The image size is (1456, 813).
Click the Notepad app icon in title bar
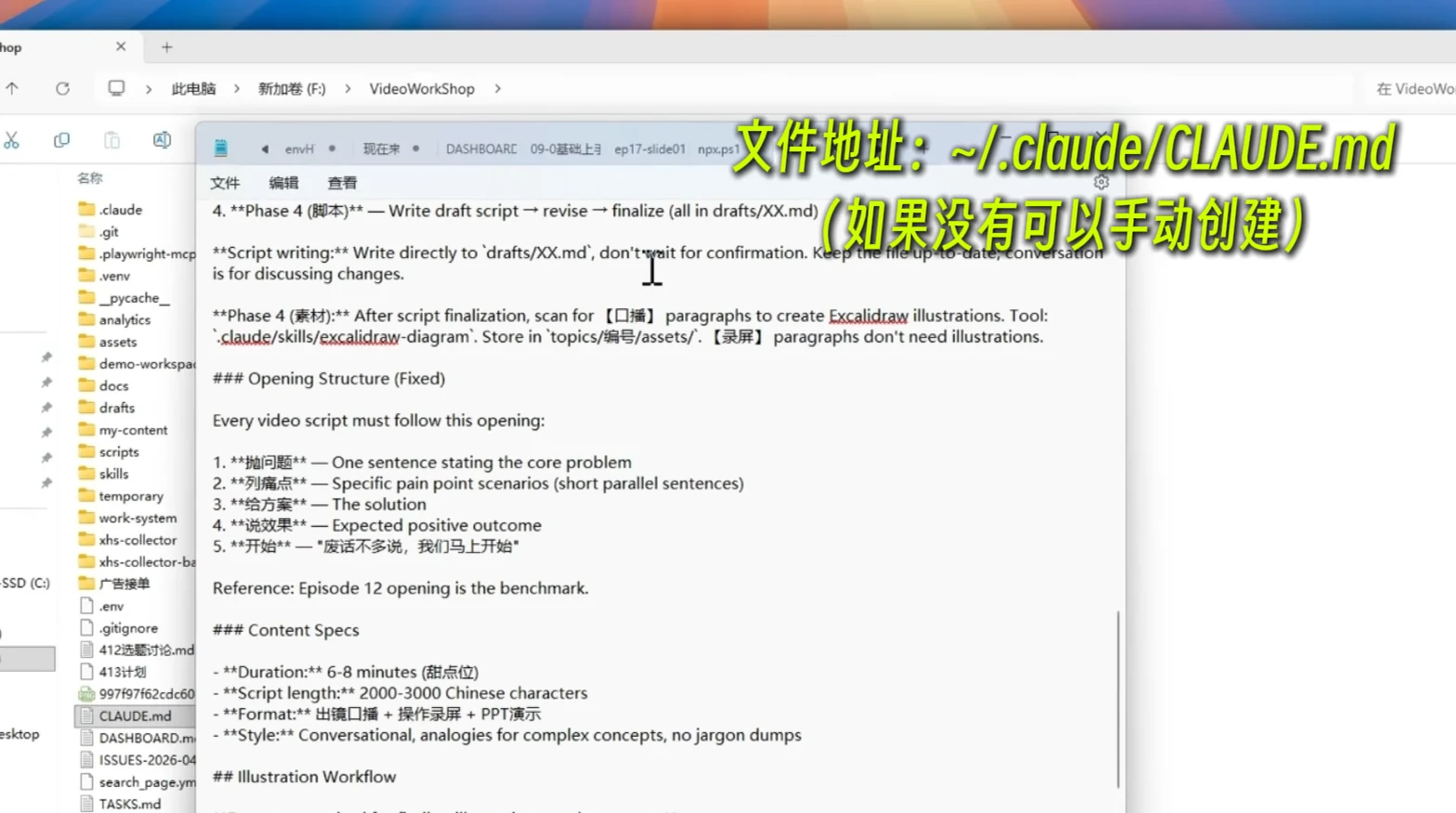[221, 148]
